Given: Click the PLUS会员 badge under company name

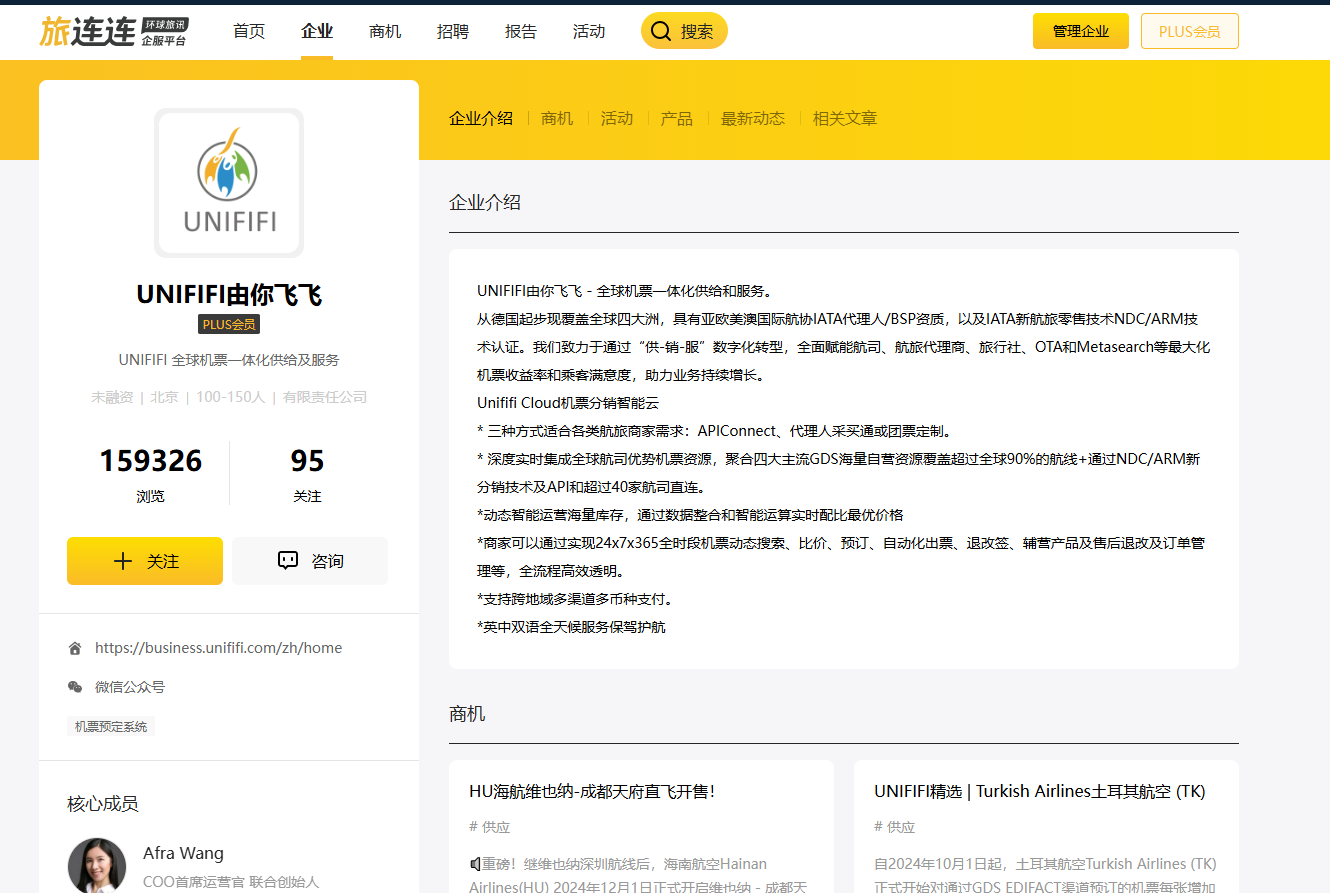Looking at the screenshot, I should pos(229,324).
